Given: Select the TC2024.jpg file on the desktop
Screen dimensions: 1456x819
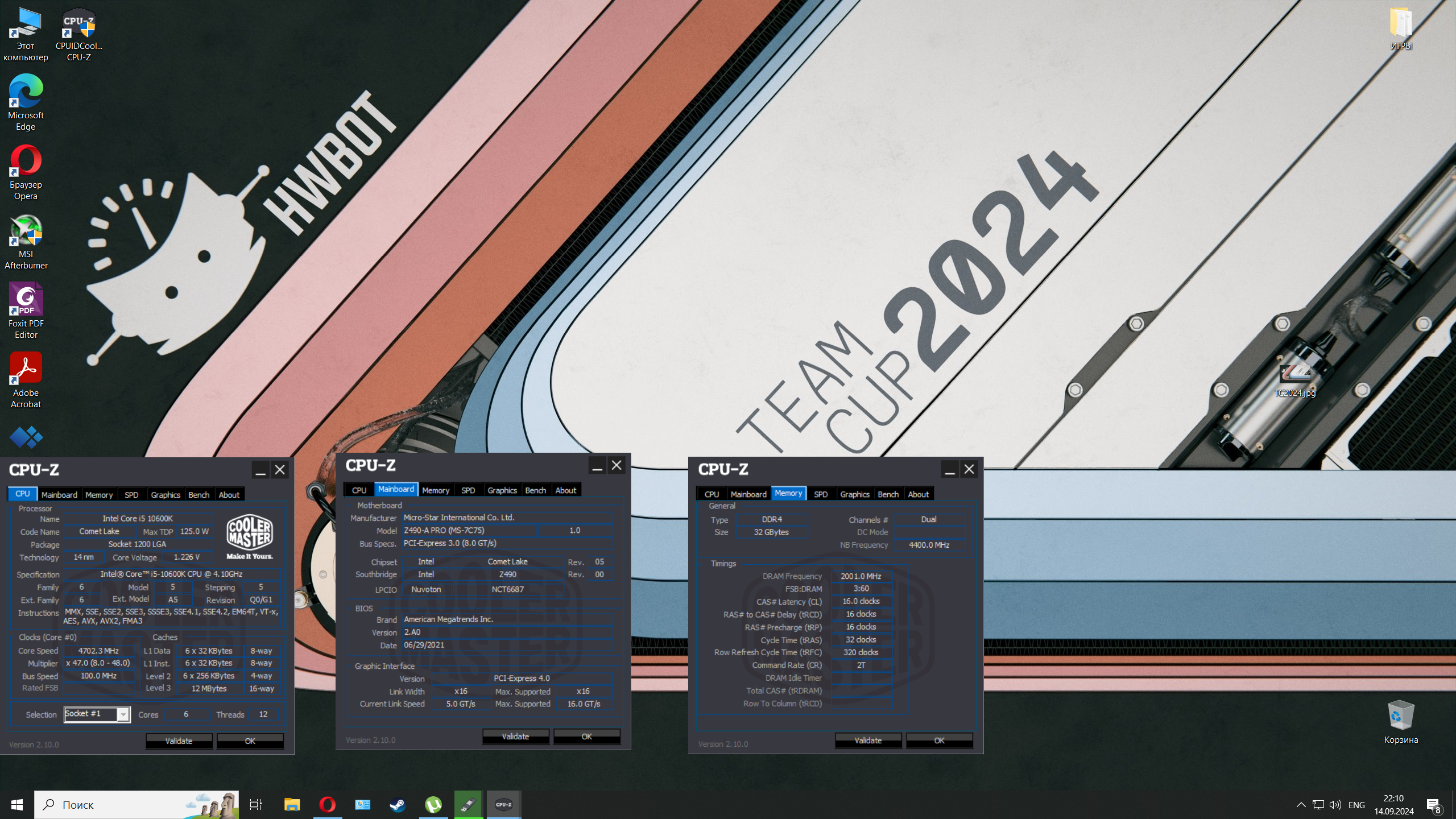Looking at the screenshot, I should 1294,380.
